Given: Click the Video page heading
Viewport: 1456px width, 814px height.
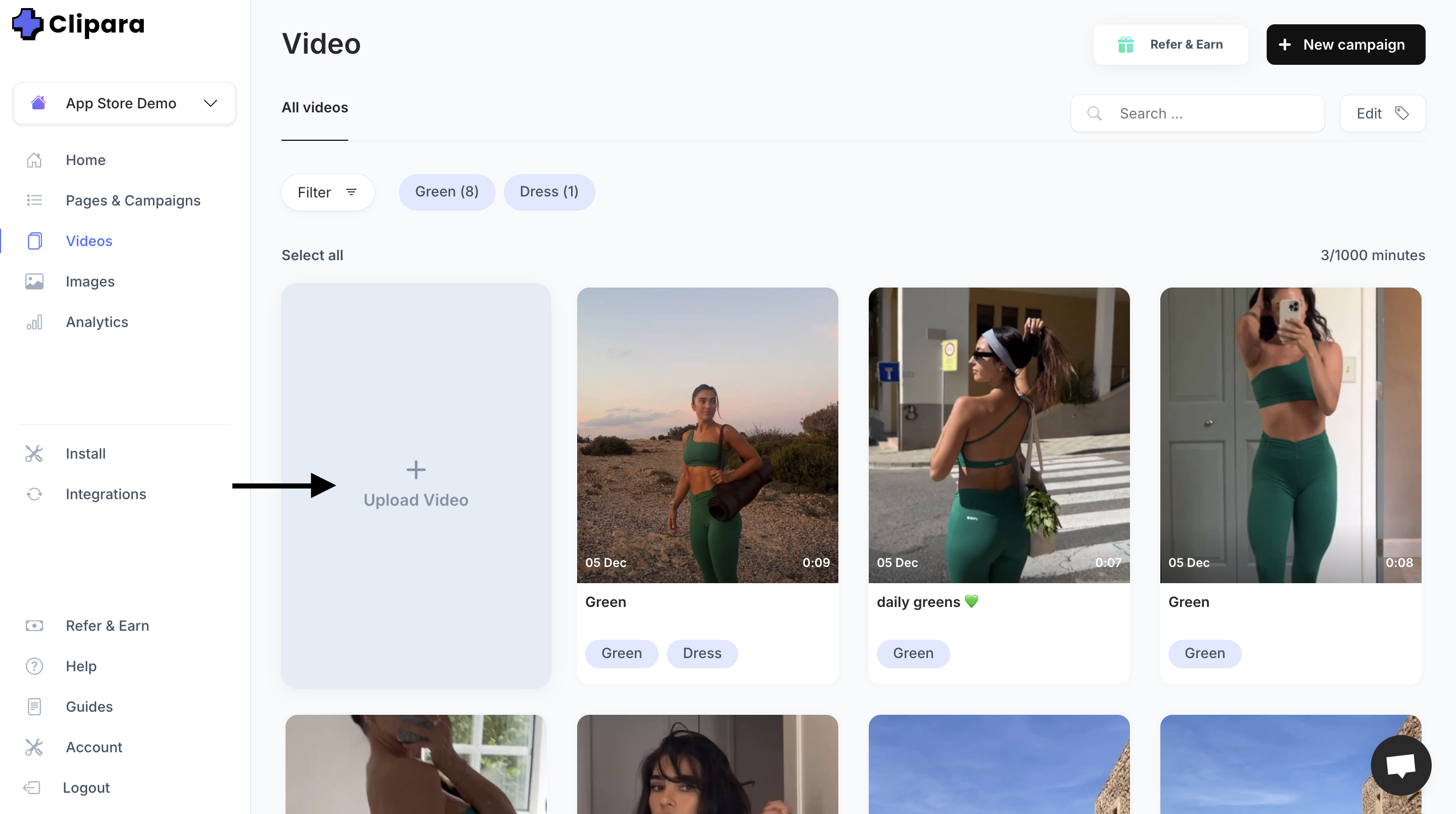Looking at the screenshot, I should click(x=321, y=44).
